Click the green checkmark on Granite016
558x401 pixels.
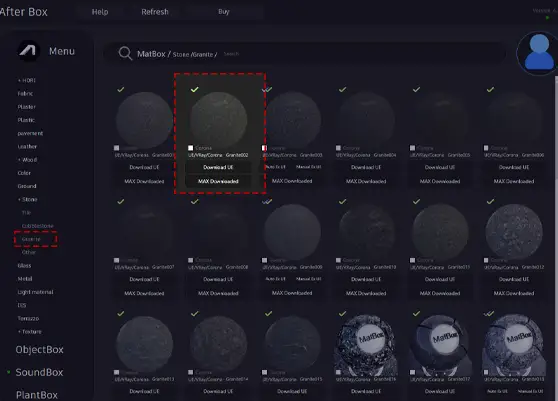coord(342,313)
